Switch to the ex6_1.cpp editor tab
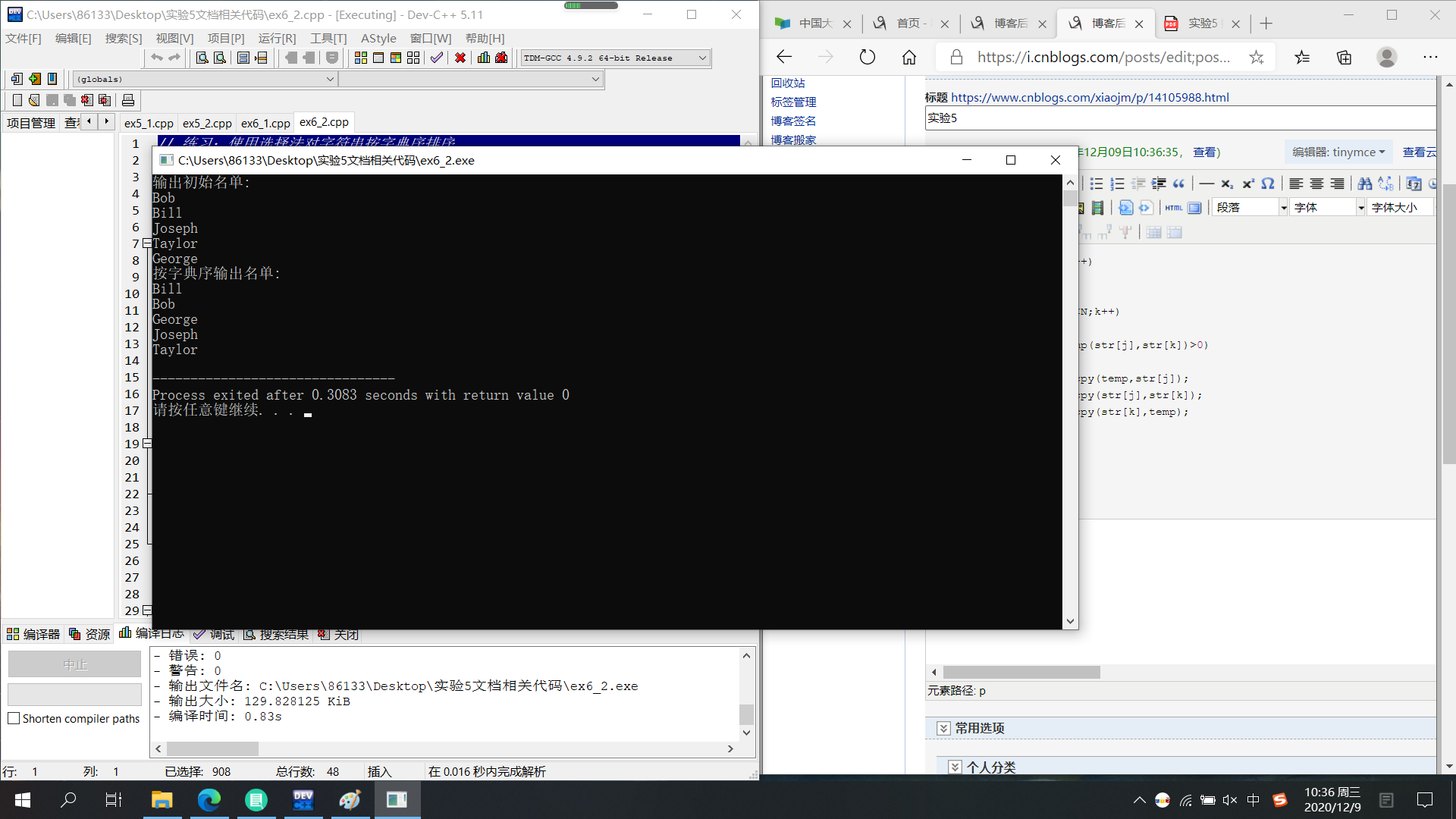1456x819 pixels. point(265,123)
